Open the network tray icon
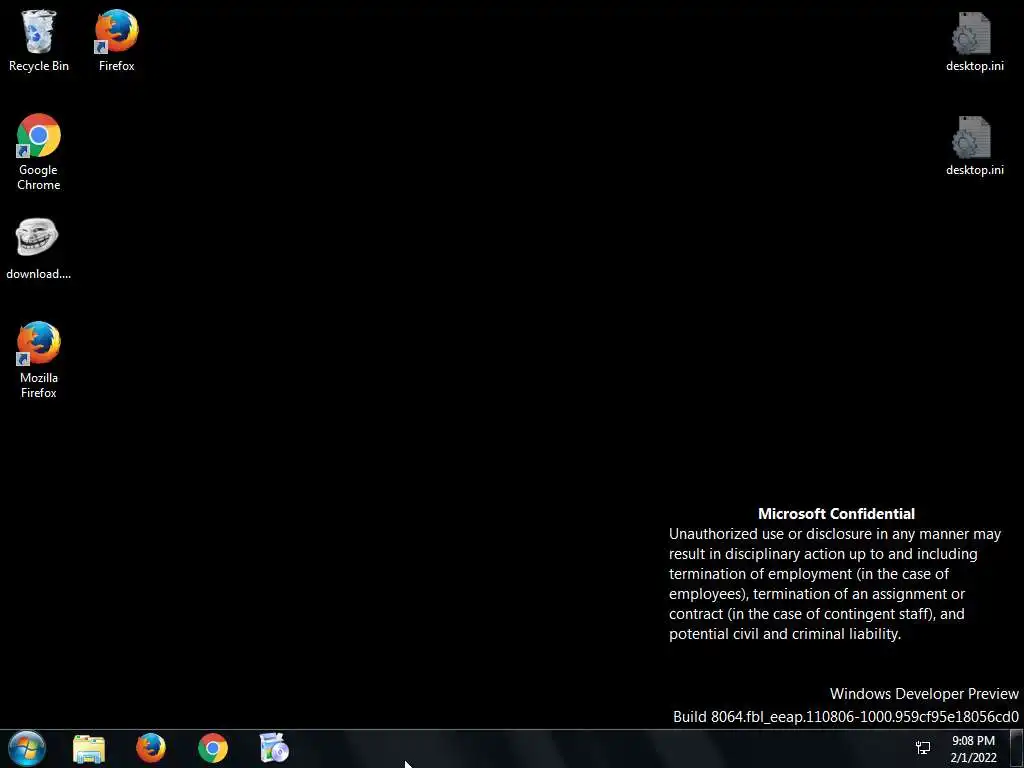1024x768 pixels. pos(923,748)
